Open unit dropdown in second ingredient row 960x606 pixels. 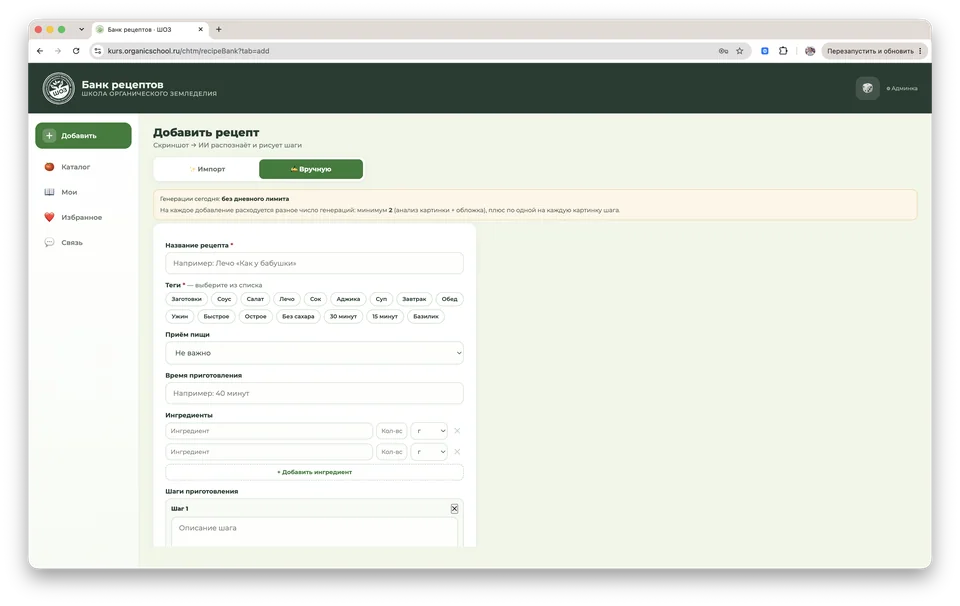[429, 452]
